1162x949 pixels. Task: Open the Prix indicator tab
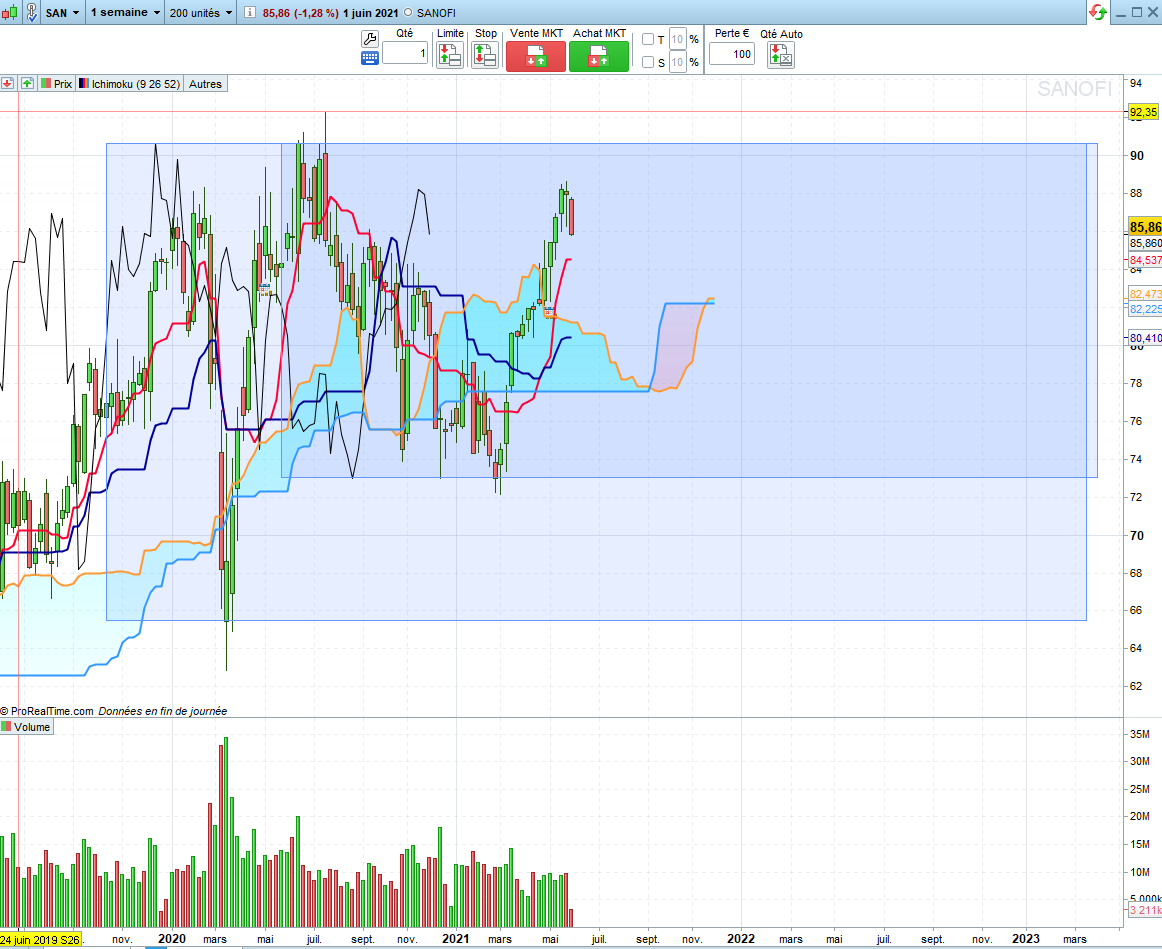click(x=56, y=84)
